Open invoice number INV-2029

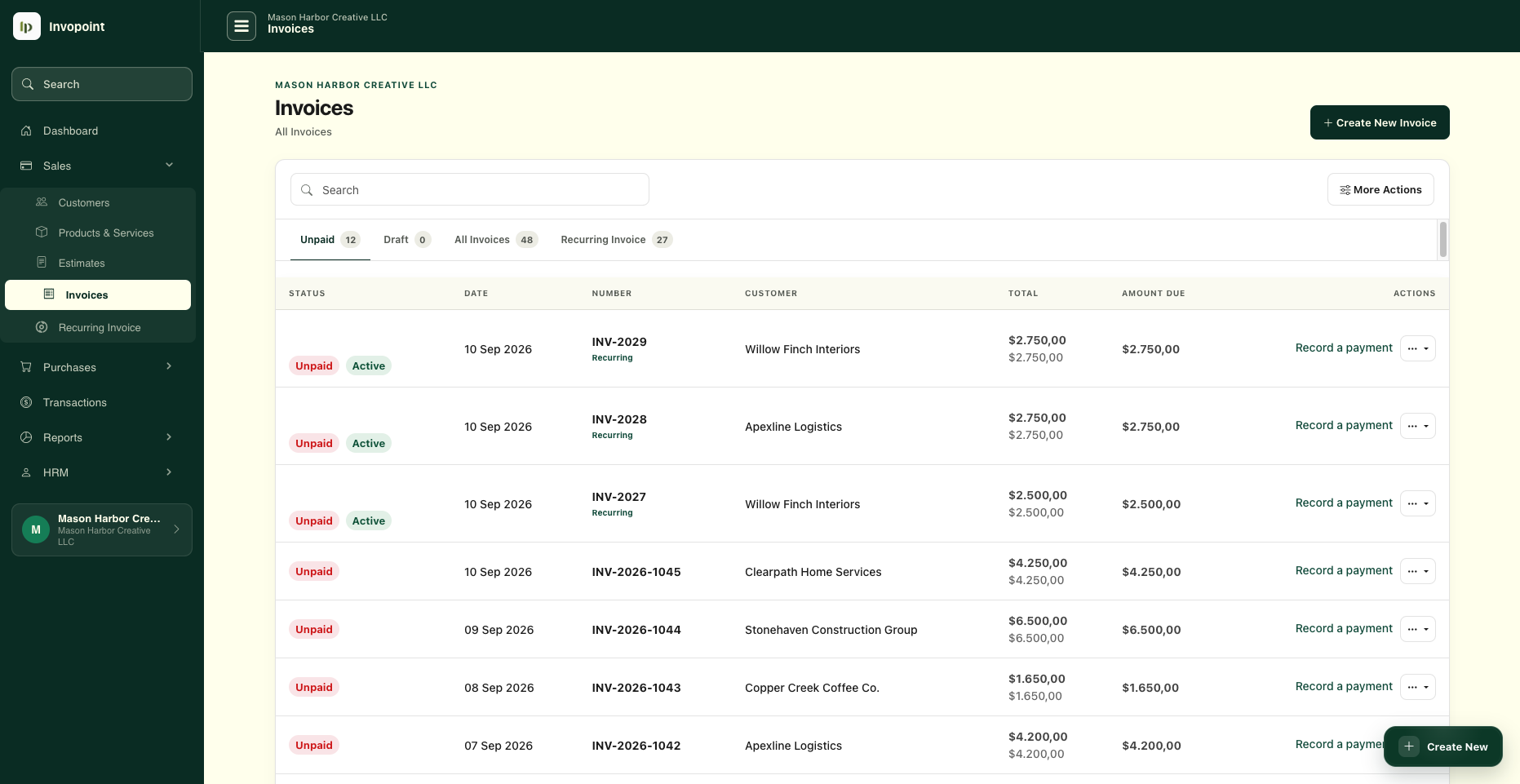pos(619,342)
